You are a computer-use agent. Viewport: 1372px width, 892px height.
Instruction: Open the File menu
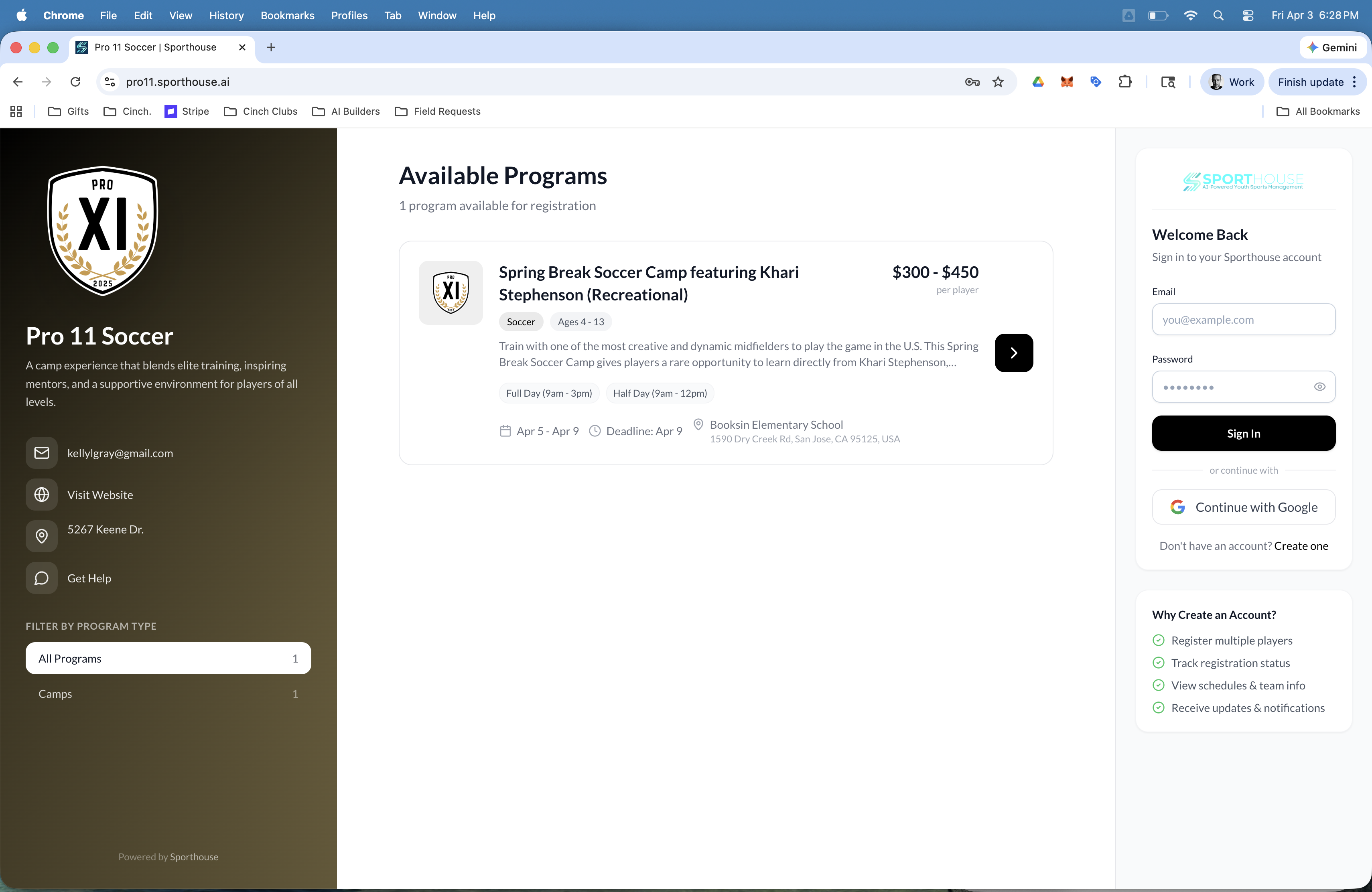point(108,16)
